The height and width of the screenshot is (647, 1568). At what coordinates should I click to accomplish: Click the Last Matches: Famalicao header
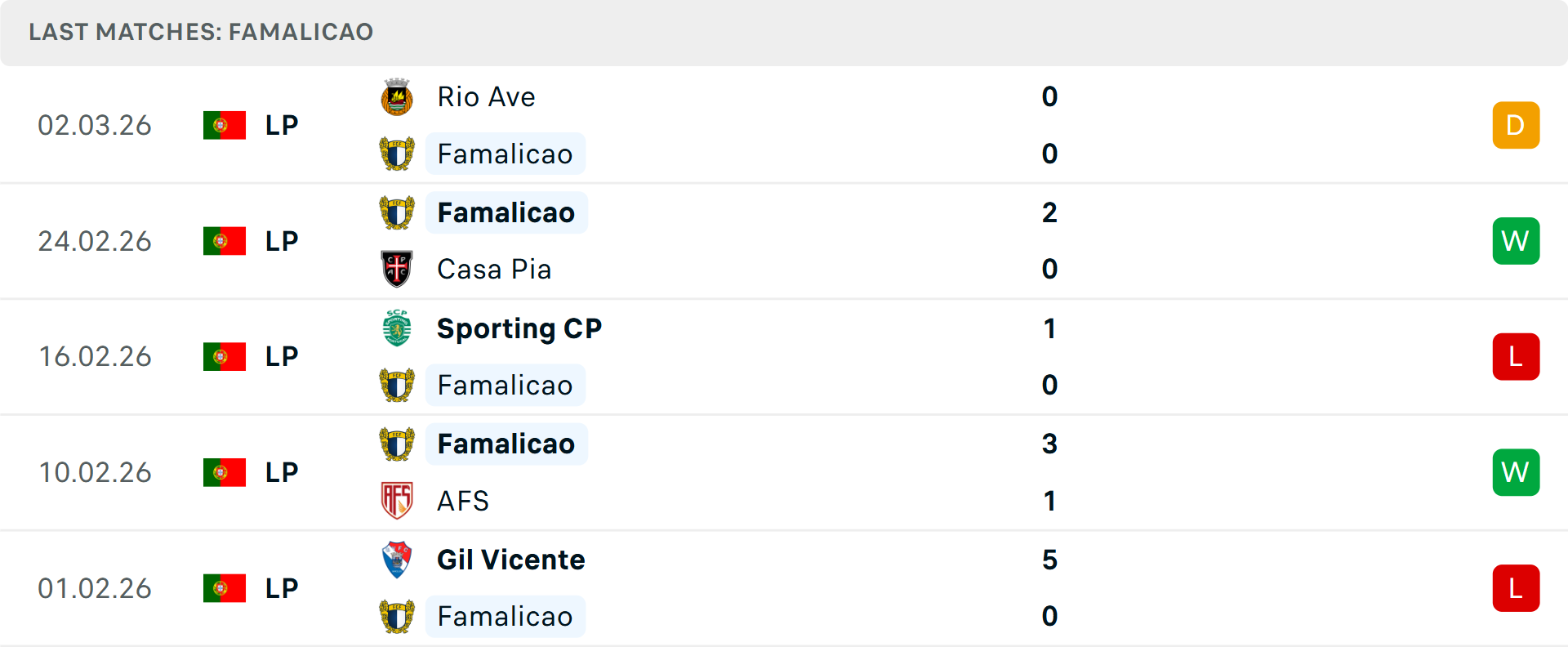pyautogui.click(x=201, y=32)
